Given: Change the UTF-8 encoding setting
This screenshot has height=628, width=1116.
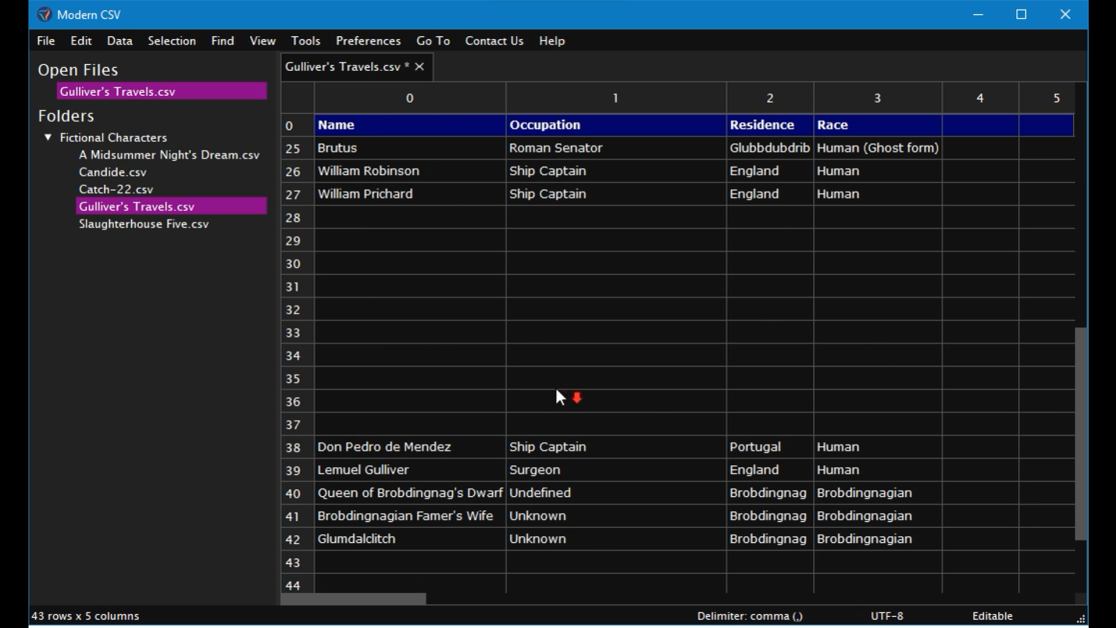Looking at the screenshot, I should click(886, 616).
